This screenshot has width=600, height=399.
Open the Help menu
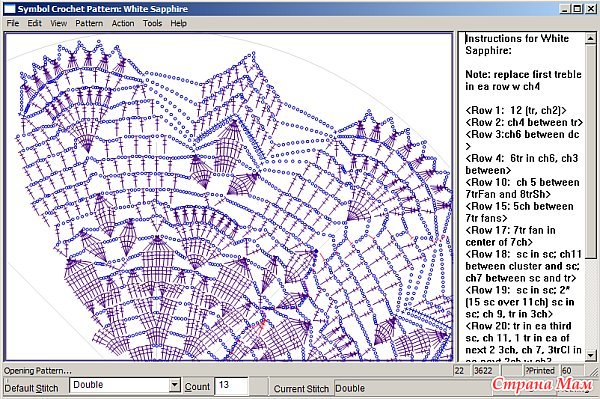[x=178, y=23]
